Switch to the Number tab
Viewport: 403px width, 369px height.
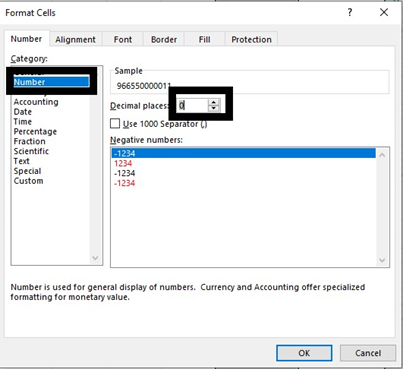point(26,39)
